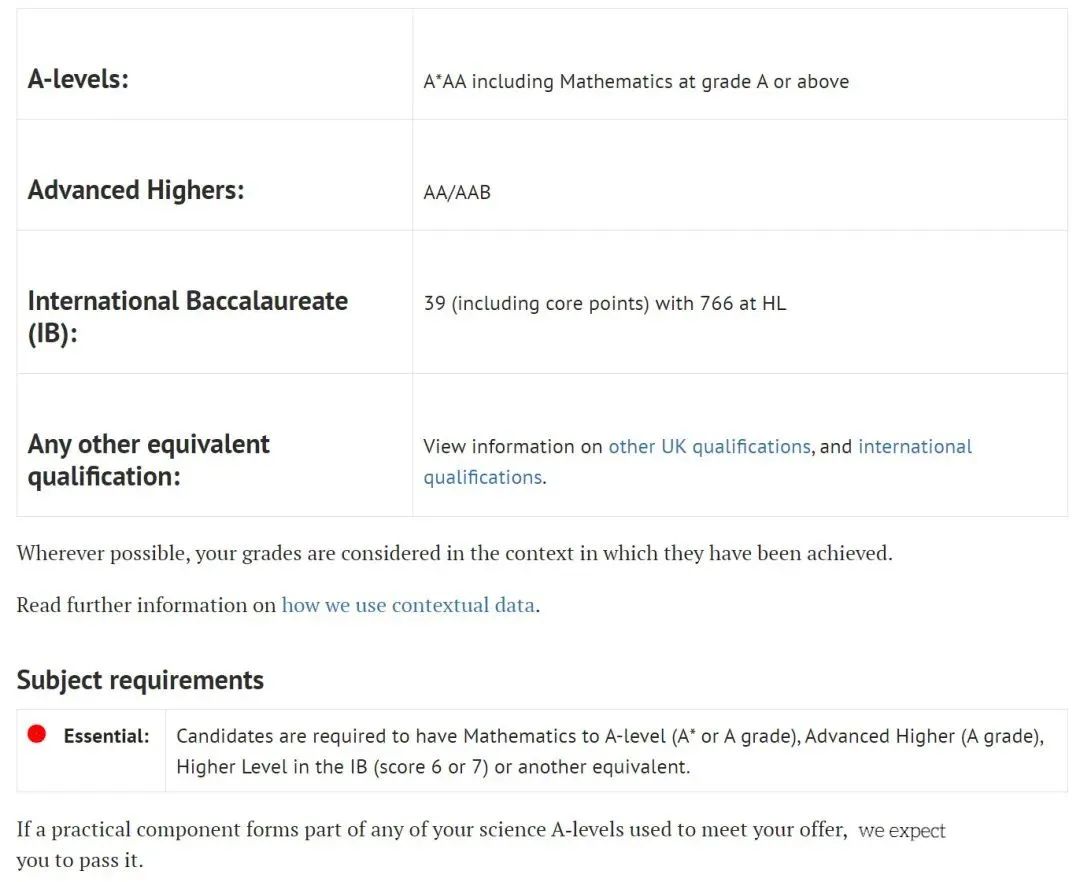This screenshot has width=1080, height=882.
Task: Click the you to pass it text
Action: tap(79, 861)
